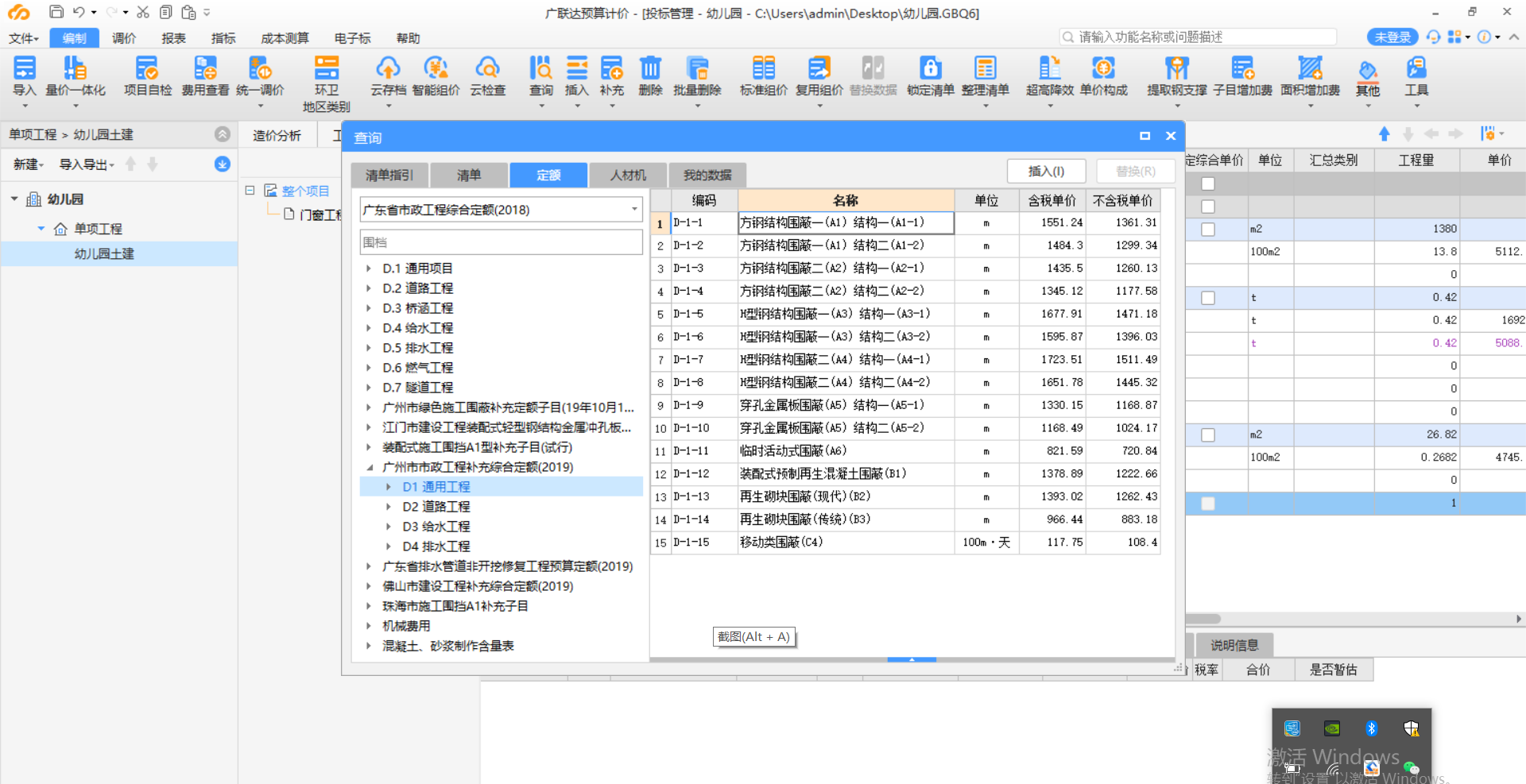Switch to the 清单 tab
1526x784 pixels.
tap(469, 175)
